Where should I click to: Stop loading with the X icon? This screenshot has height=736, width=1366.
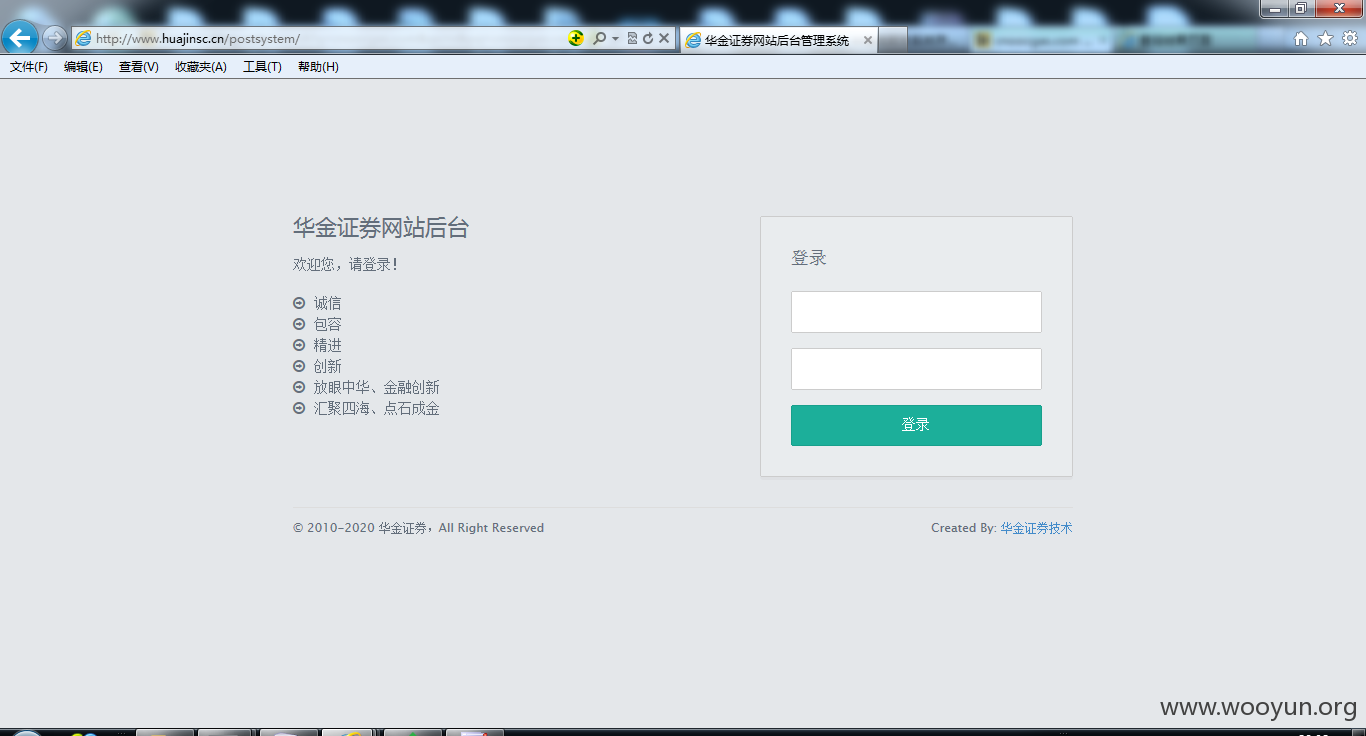(x=664, y=39)
